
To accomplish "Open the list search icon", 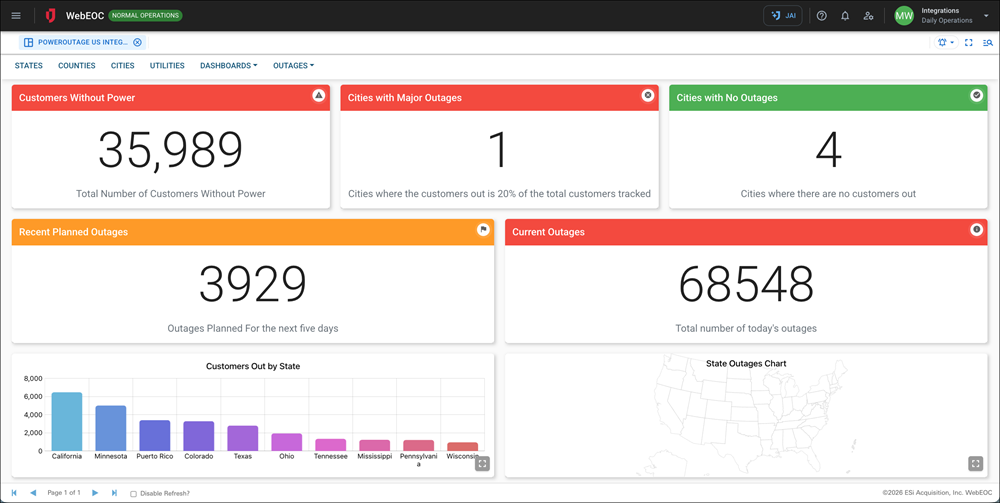I will pyautogui.click(x=987, y=43).
